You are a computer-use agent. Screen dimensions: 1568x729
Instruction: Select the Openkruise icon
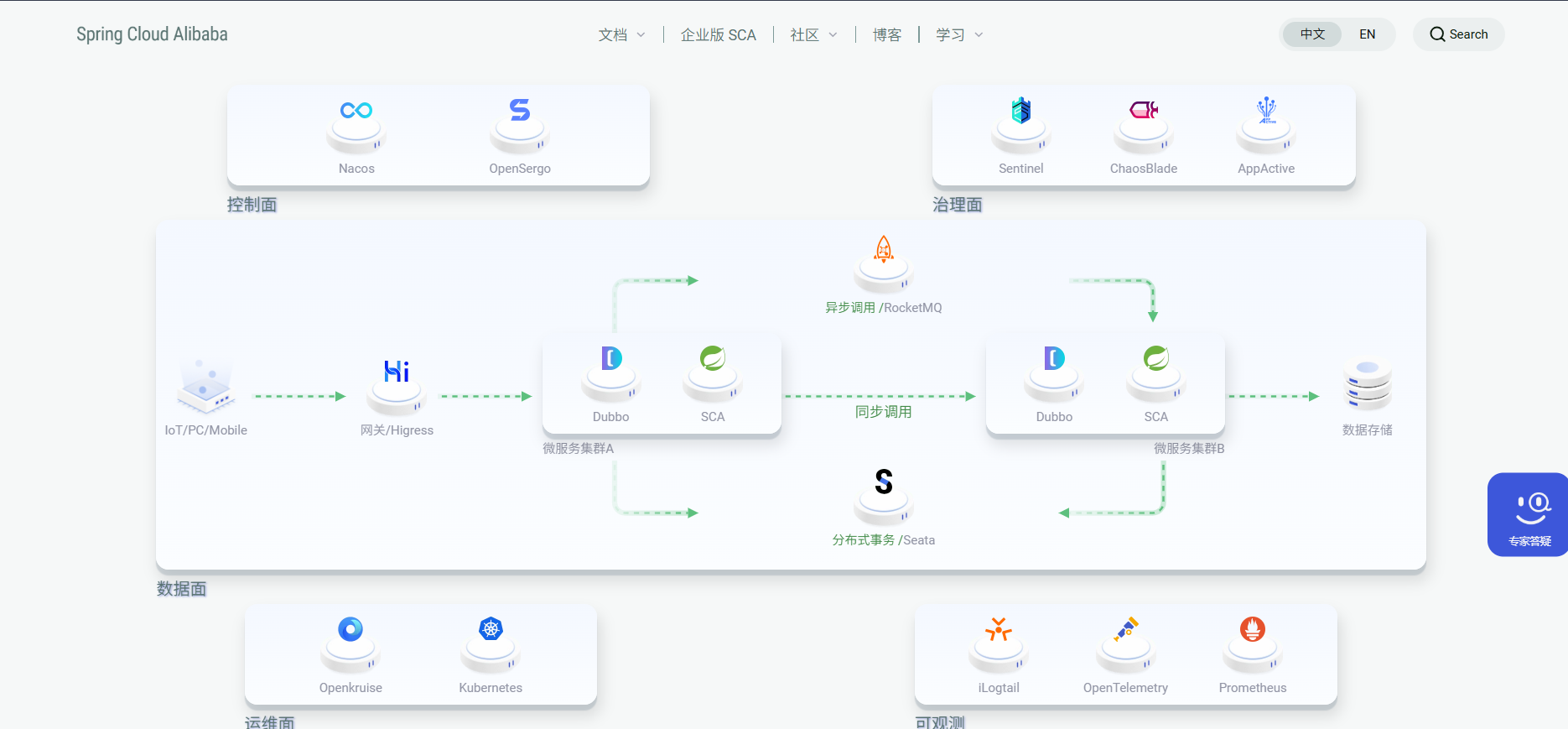350,629
